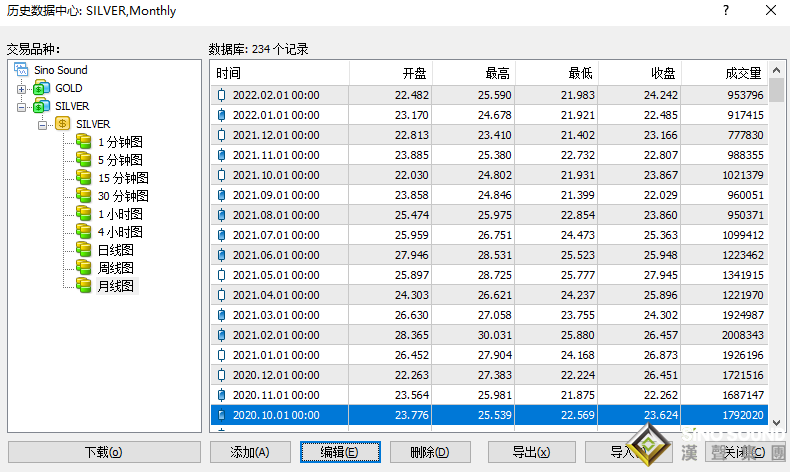Click the 下载 download button
Viewport: 790px width, 472px height.
point(104,452)
